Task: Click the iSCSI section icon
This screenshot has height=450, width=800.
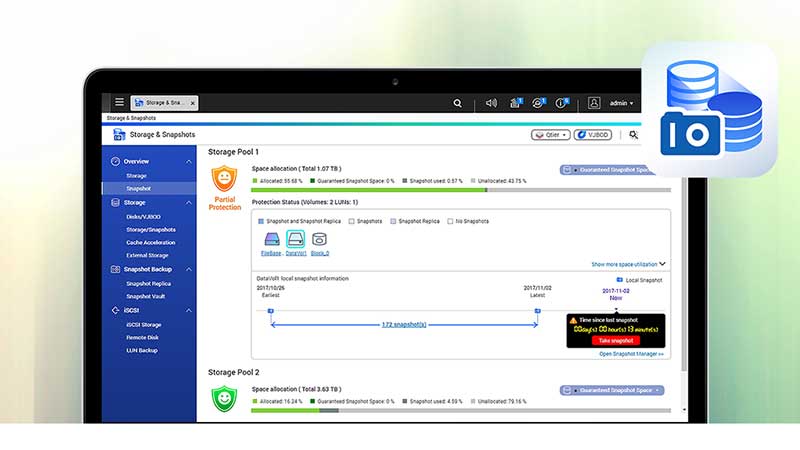Action: 115,310
